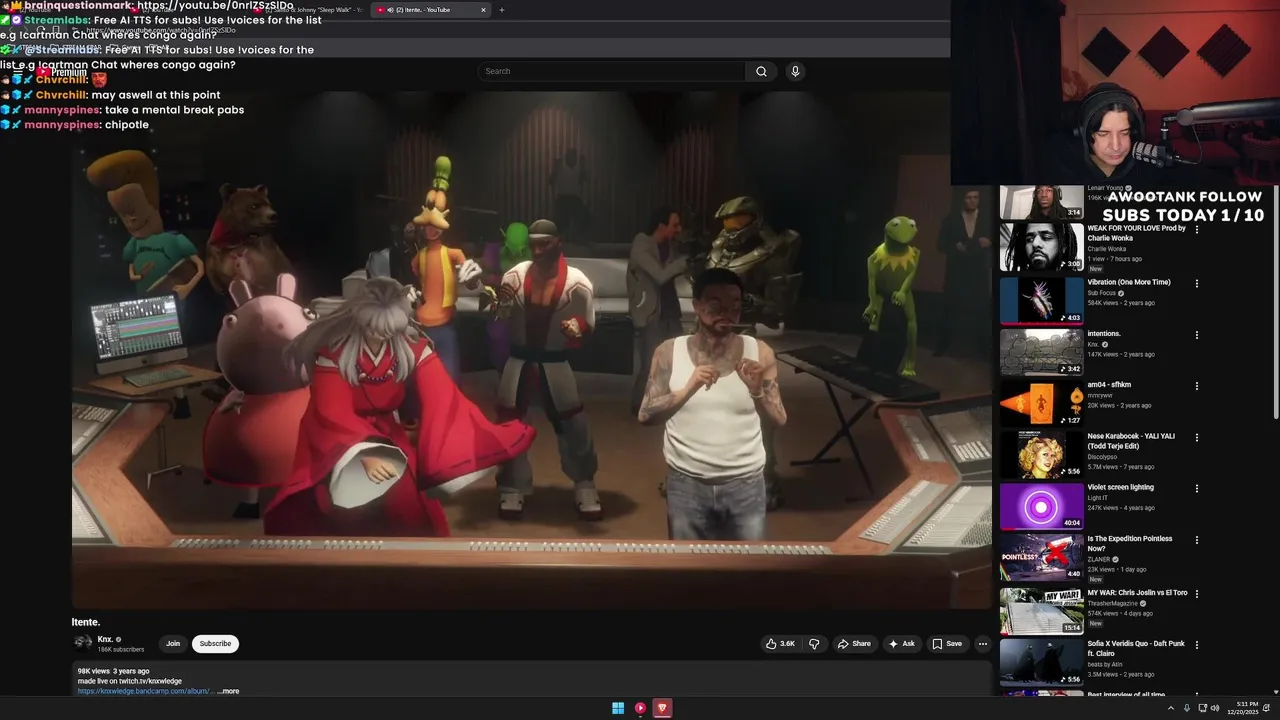Like the video with 3.6K likes

[780, 644]
